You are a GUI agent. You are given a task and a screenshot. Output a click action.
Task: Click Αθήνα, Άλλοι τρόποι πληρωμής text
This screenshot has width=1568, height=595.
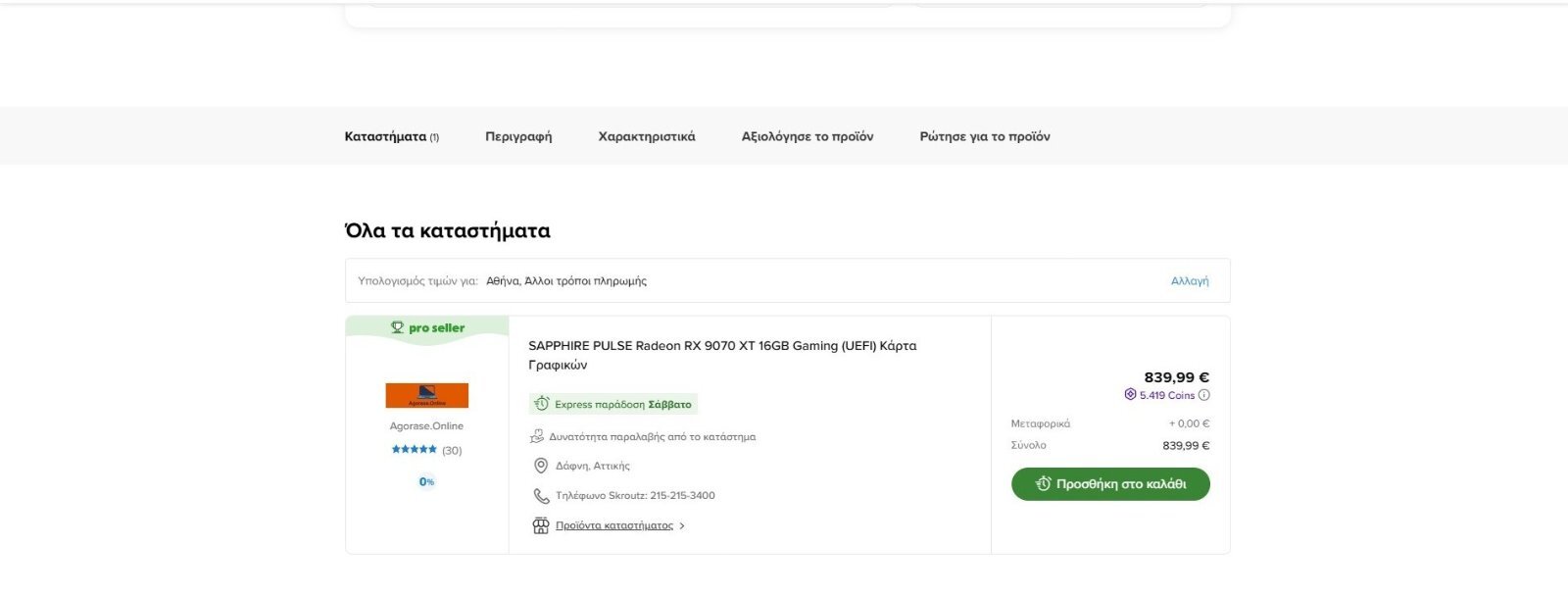pos(566,280)
